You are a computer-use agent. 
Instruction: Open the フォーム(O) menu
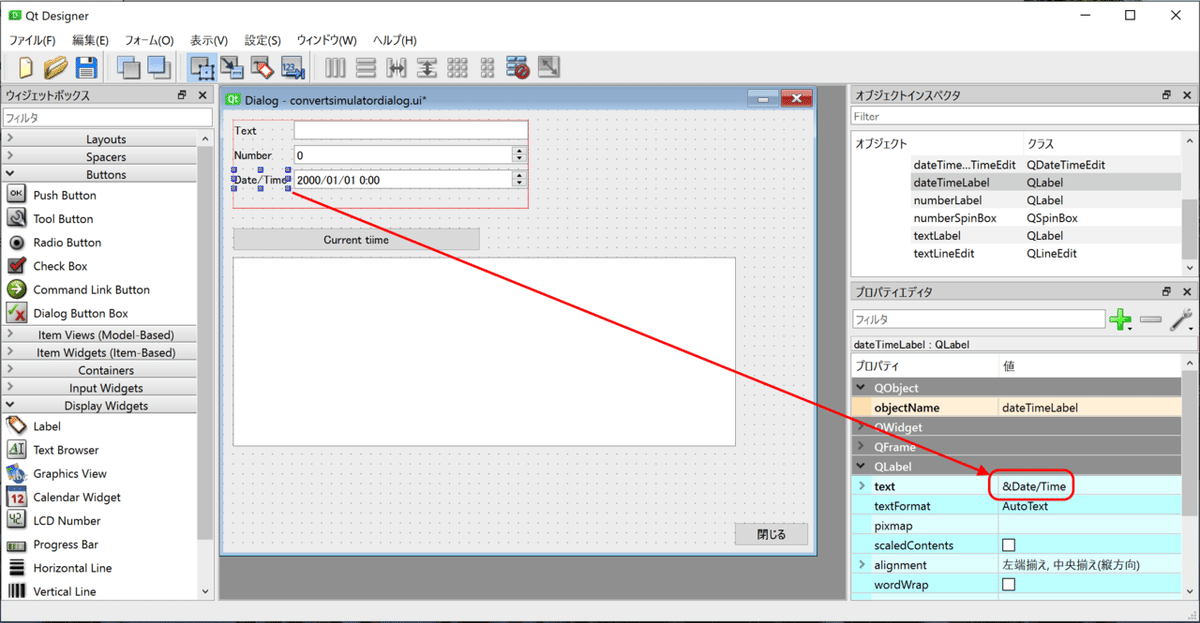click(149, 40)
